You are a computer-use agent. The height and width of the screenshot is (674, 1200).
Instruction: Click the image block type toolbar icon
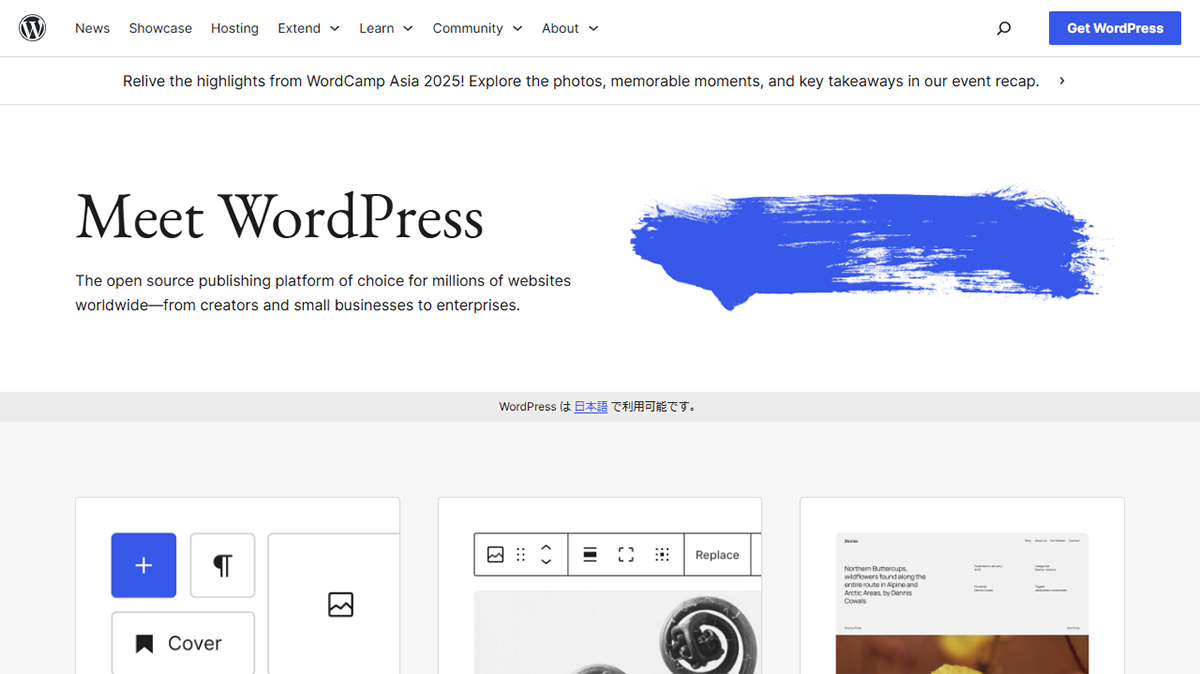[495, 554]
